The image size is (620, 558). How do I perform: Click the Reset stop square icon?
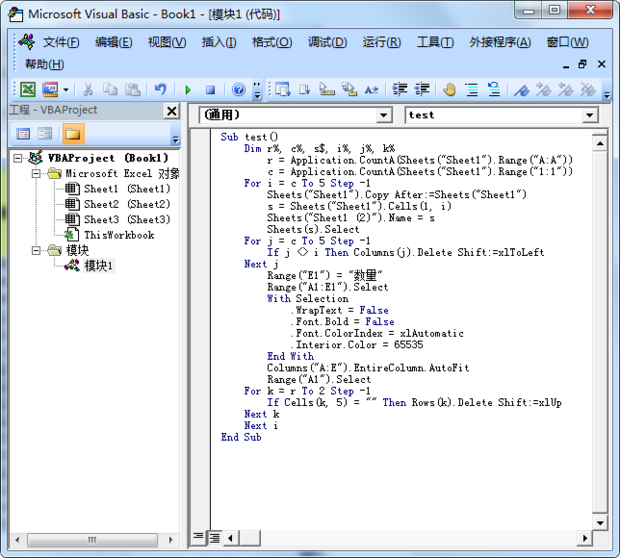tap(210, 90)
